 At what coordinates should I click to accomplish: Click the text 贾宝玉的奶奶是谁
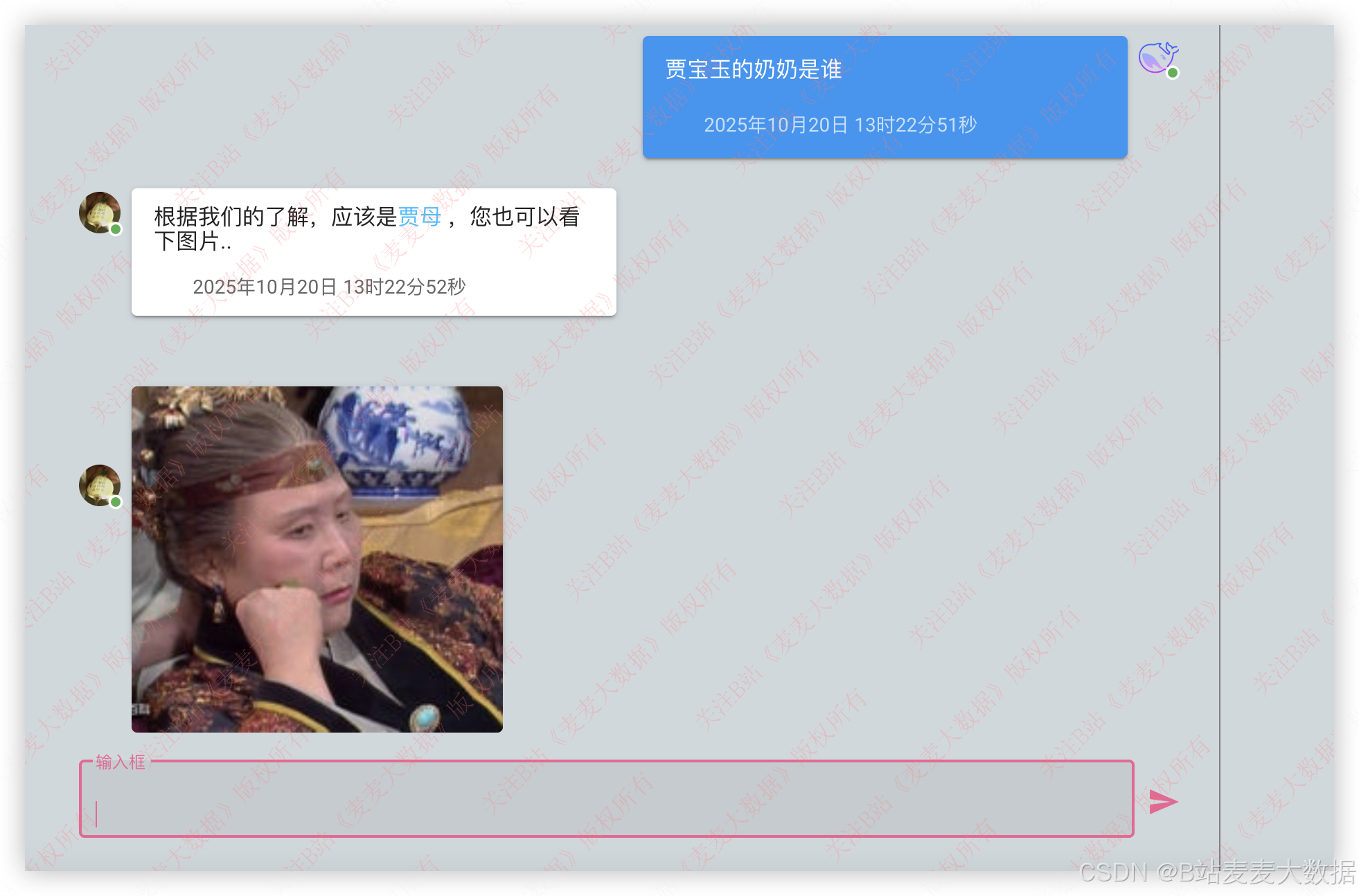(753, 69)
